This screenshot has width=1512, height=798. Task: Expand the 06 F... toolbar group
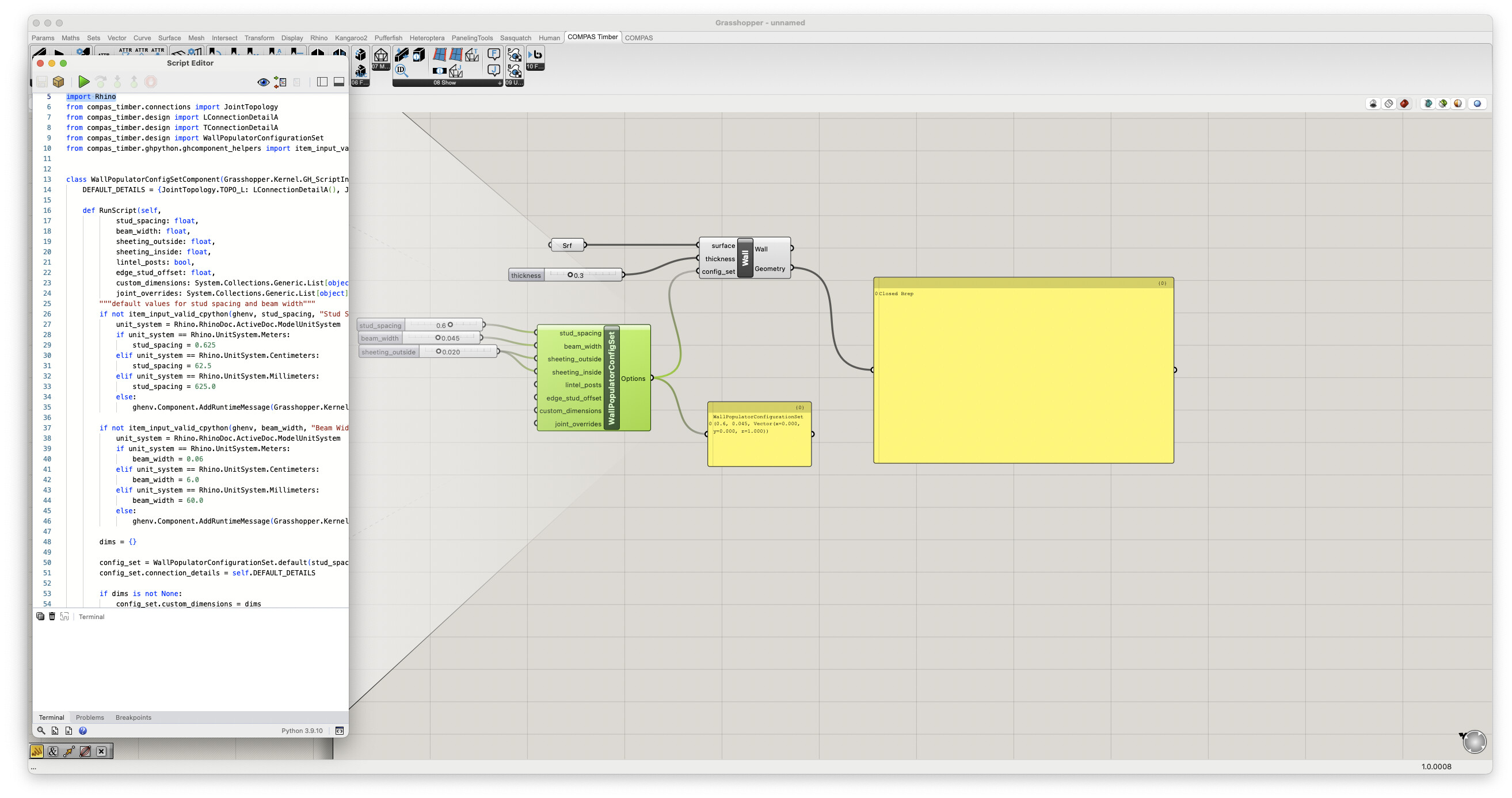coord(360,83)
